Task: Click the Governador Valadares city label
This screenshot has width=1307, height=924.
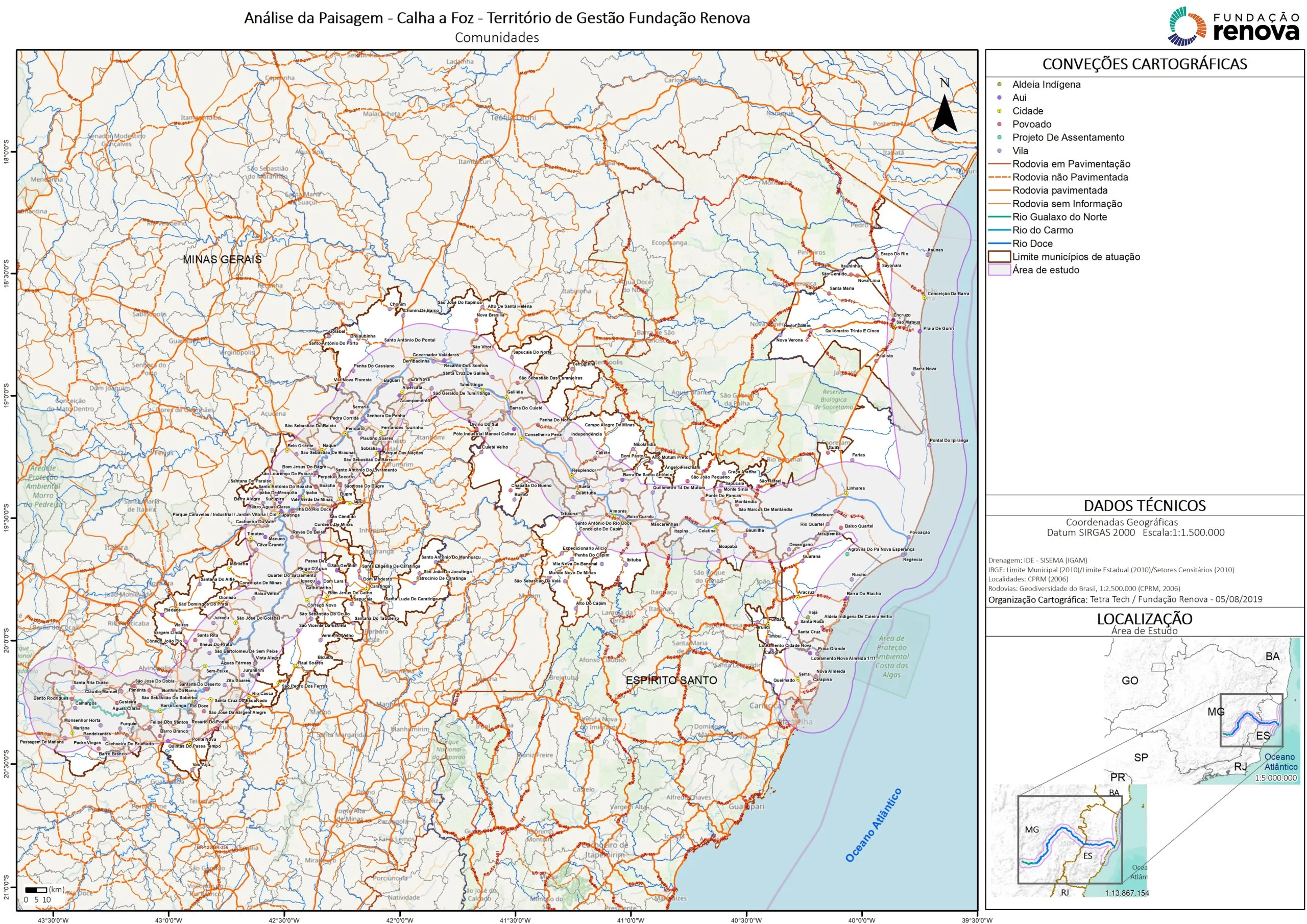Action: 435,355
